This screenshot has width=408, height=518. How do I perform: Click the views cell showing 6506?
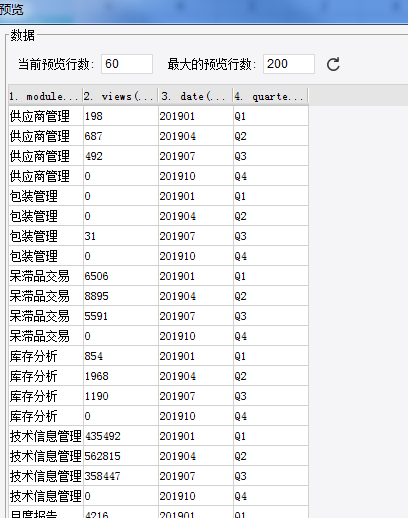click(121, 276)
